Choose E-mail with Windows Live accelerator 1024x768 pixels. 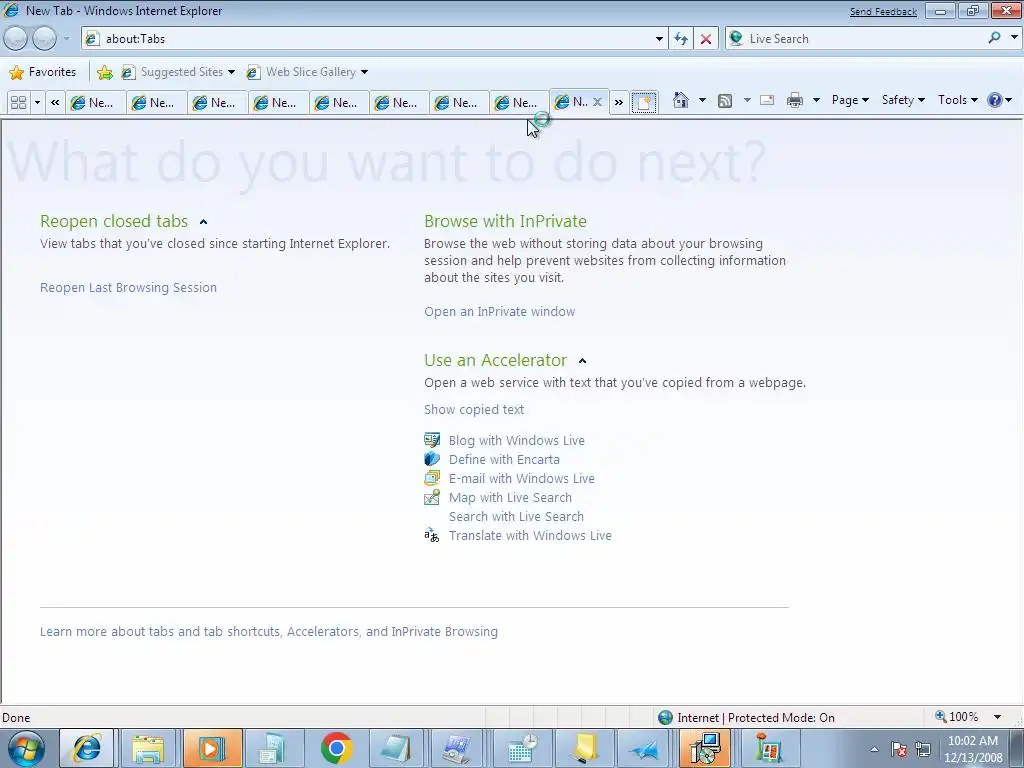[x=521, y=478]
